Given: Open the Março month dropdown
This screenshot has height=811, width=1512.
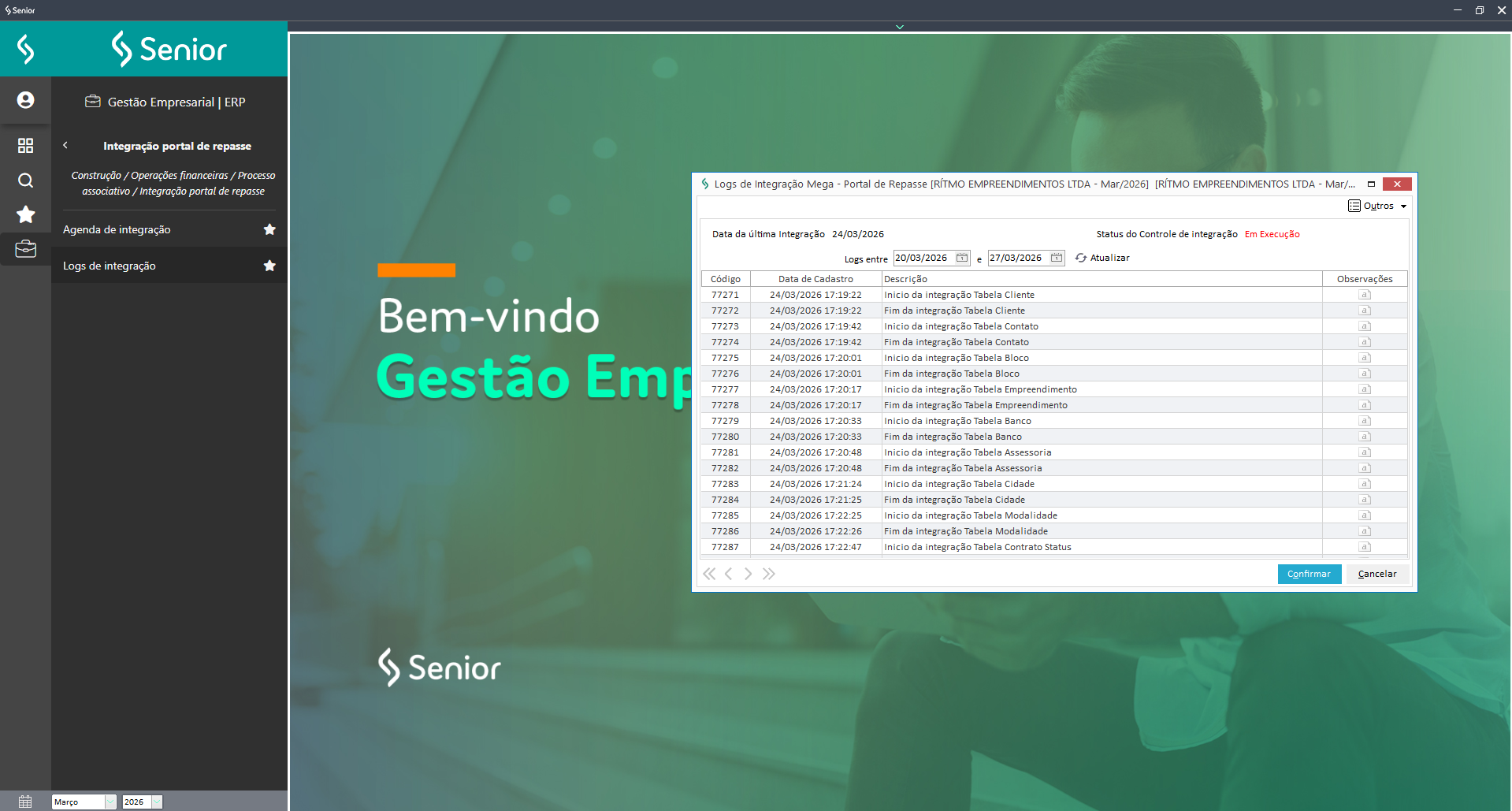Looking at the screenshot, I should 84,802.
